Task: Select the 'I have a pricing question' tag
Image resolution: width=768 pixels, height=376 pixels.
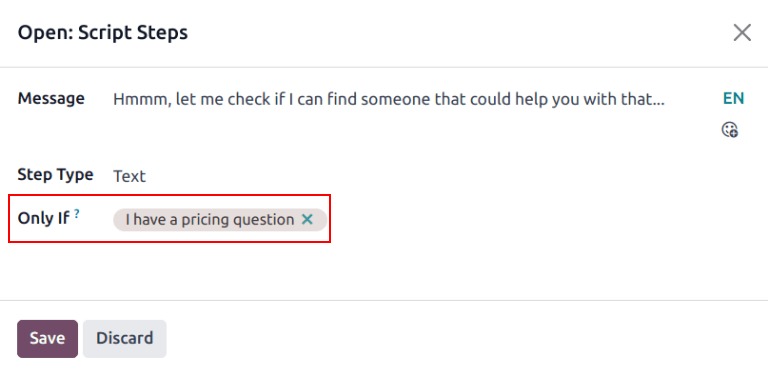Action: (210, 219)
